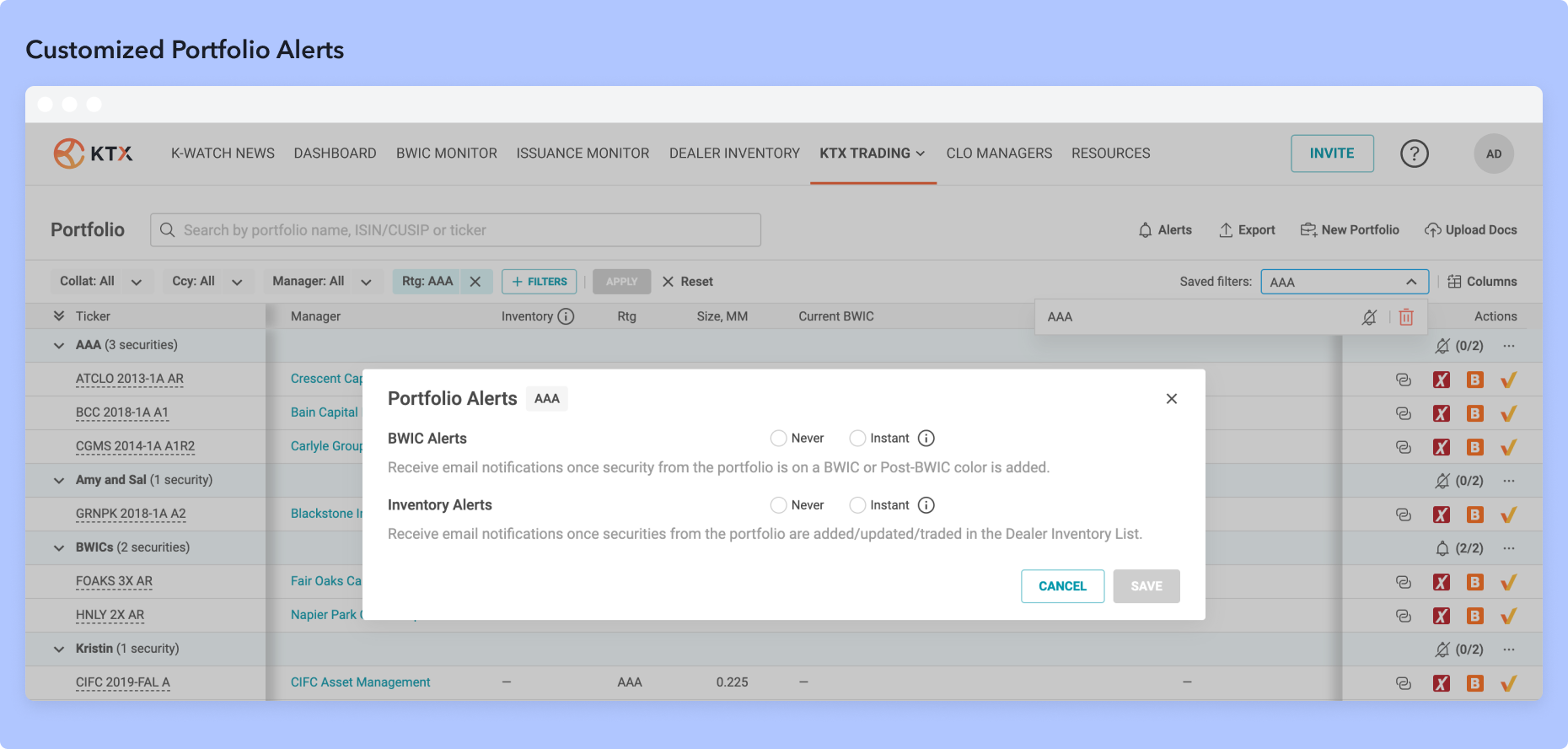
Task: Open the Collat: All dropdown
Action: coord(100,282)
